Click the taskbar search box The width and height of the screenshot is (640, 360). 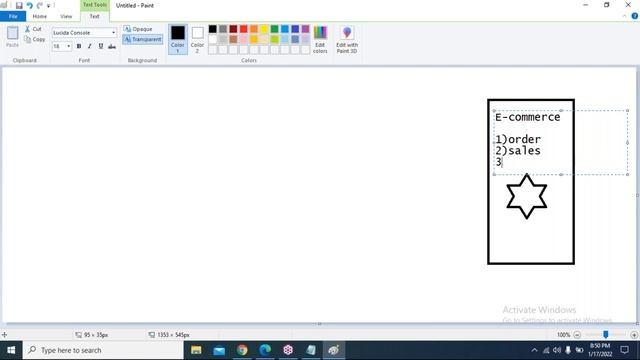[103, 350]
